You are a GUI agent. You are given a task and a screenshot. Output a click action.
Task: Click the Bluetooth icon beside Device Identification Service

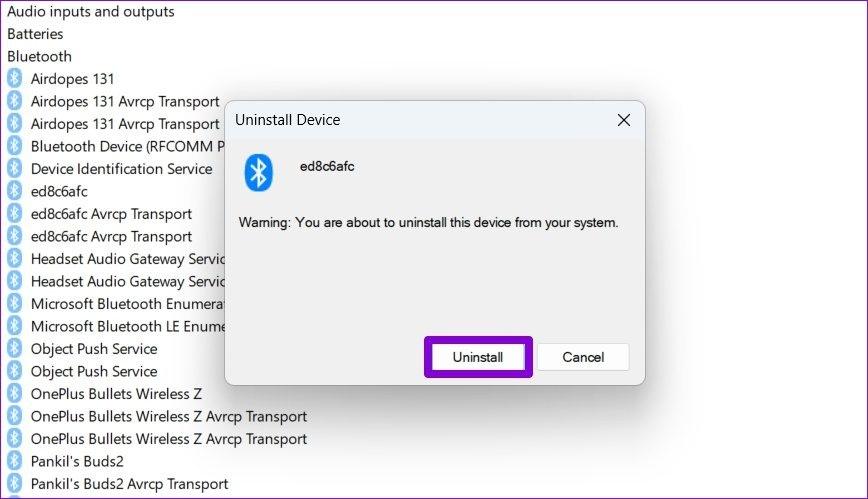(15, 168)
